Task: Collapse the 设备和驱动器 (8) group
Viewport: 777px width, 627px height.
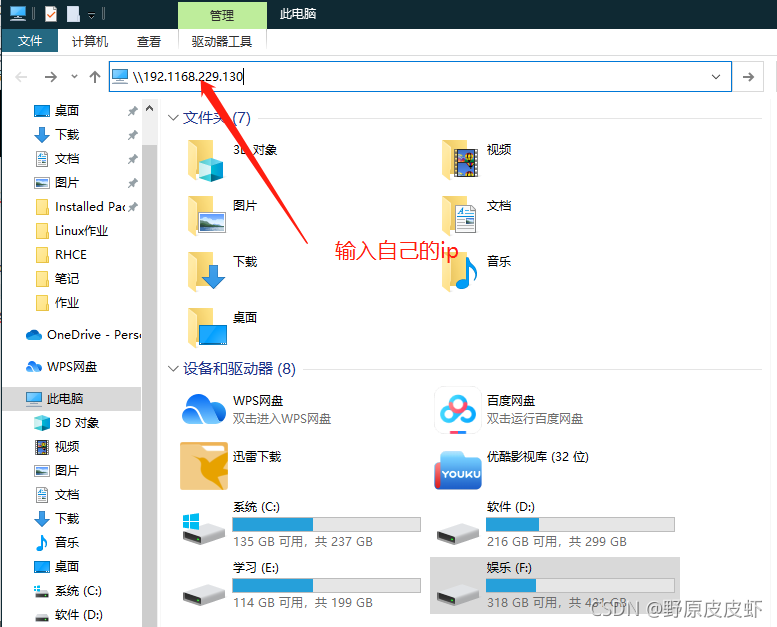Action: tap(173, 369)
